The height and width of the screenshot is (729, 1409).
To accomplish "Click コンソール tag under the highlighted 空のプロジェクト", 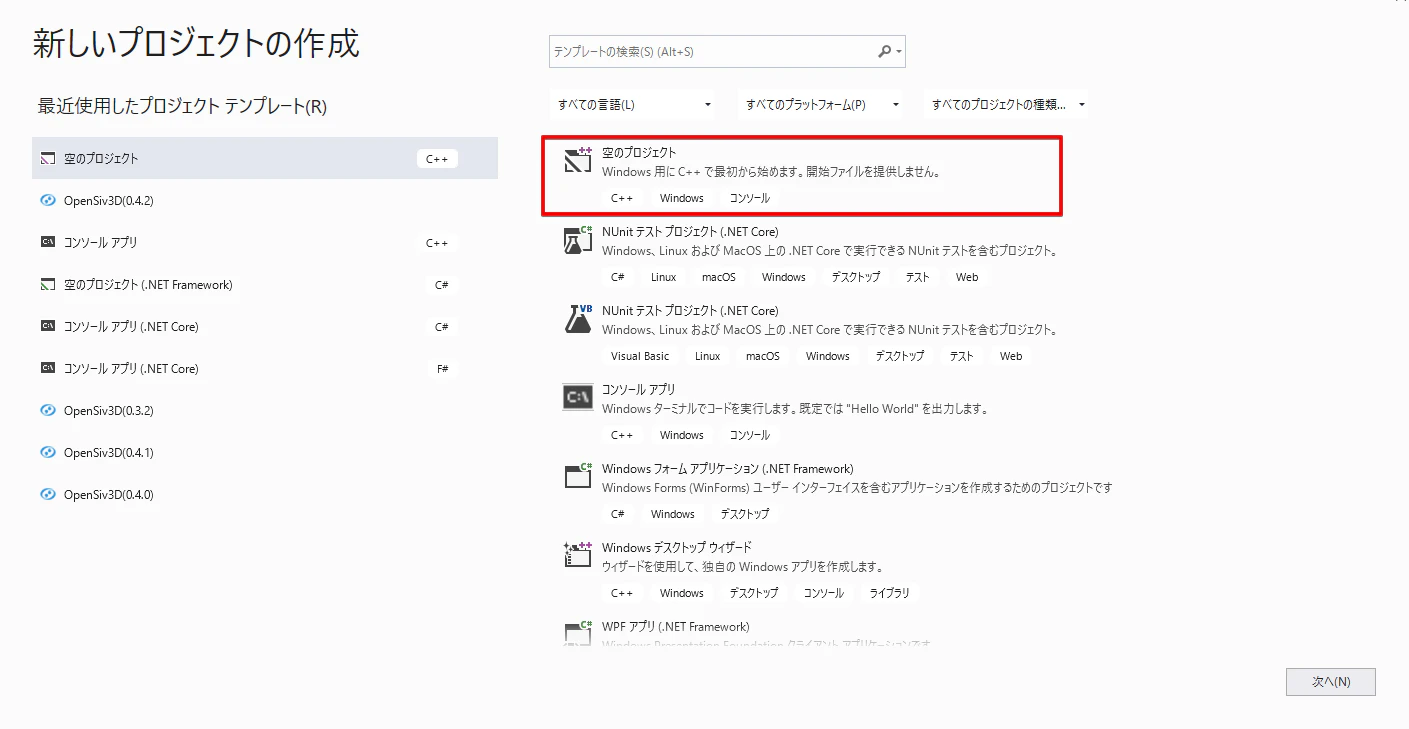I will (x=750, y=198).
